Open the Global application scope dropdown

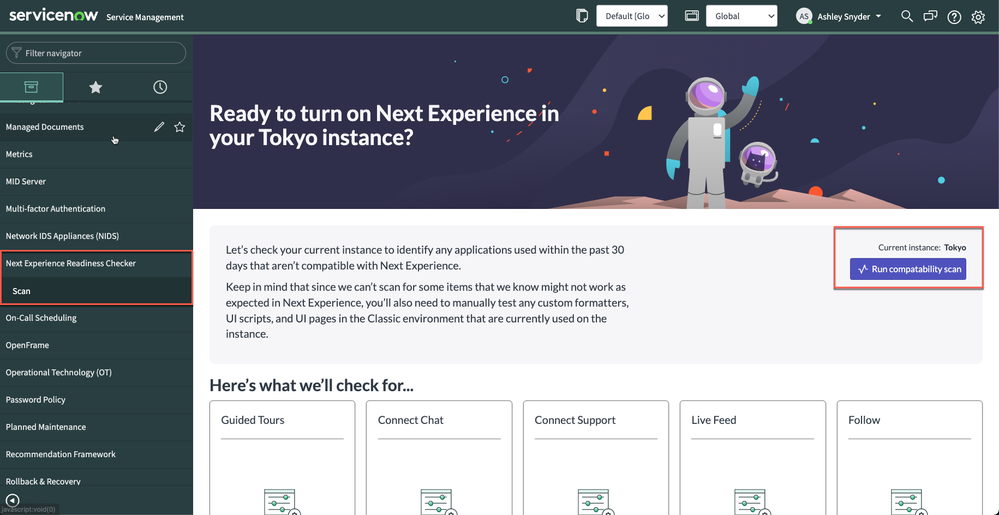741,16
